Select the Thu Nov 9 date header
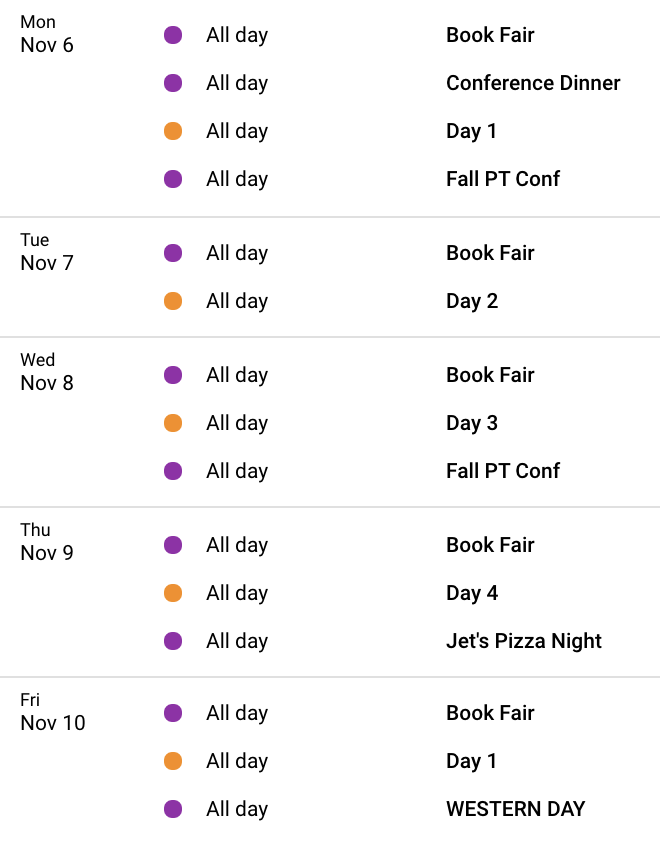The height and width of the screenshot is (842, 660). [x=47, y=542]
